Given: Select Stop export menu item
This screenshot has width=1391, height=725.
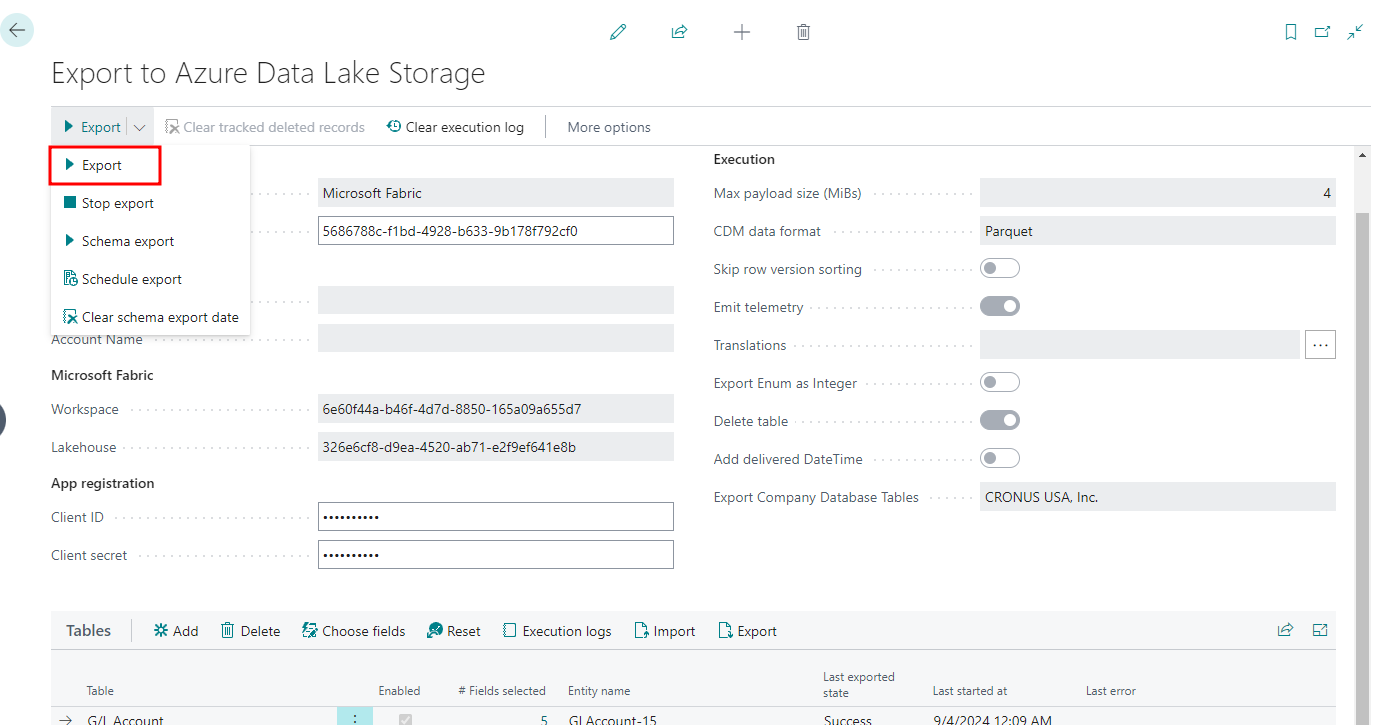Looking at the screenshot, I should pos(150,203).
